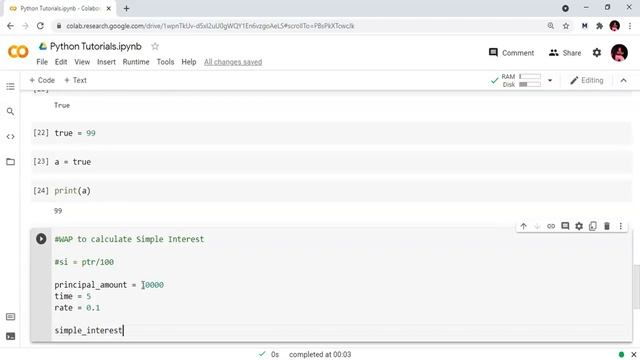The image size is (640, 360).
Task: Open table of contents sidebar
Action: coord(11,87)
